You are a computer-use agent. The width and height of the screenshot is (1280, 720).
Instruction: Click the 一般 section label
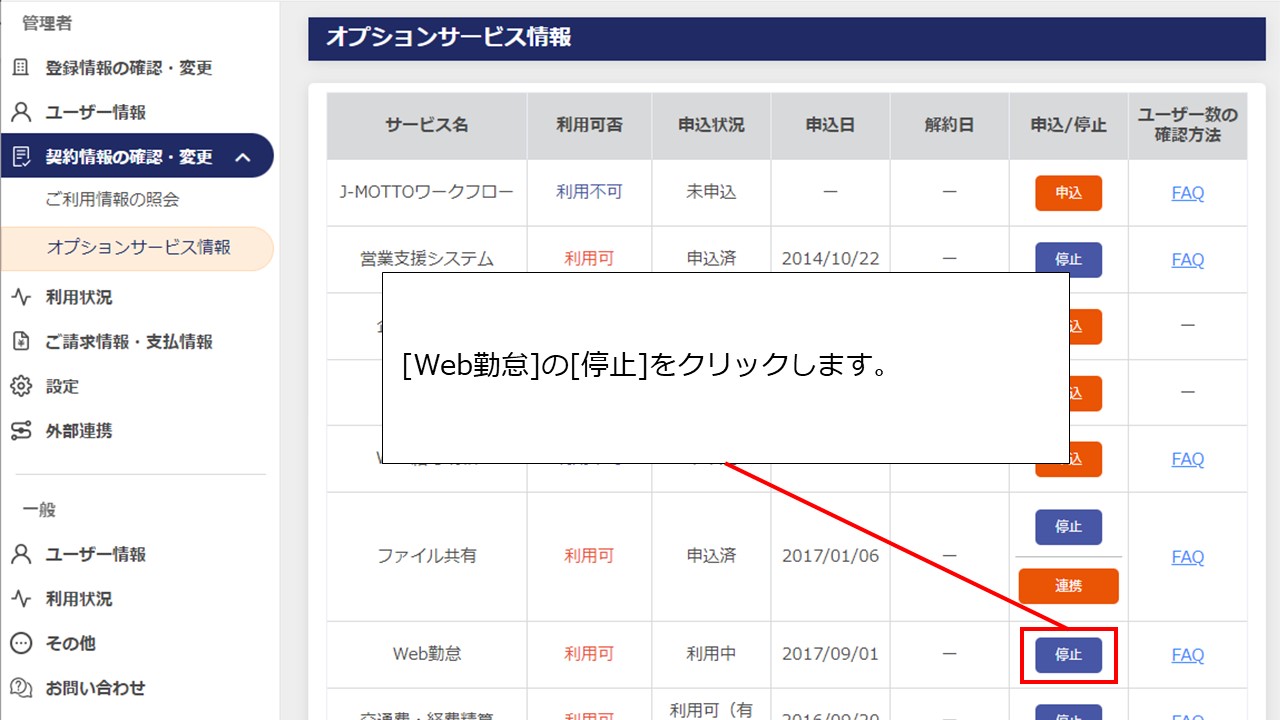(39, 510)
